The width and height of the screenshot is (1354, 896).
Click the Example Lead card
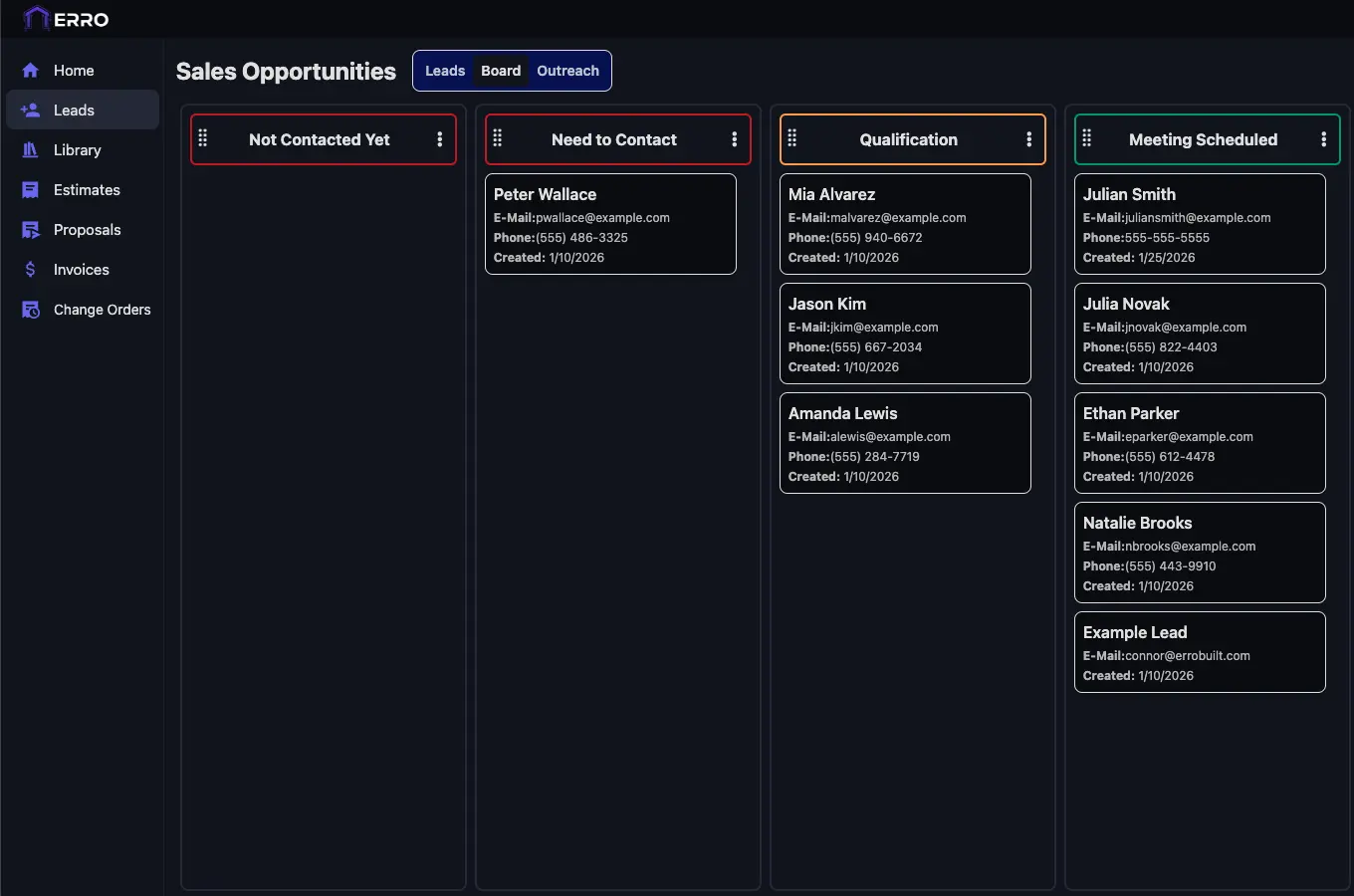tap(1200, 652)
